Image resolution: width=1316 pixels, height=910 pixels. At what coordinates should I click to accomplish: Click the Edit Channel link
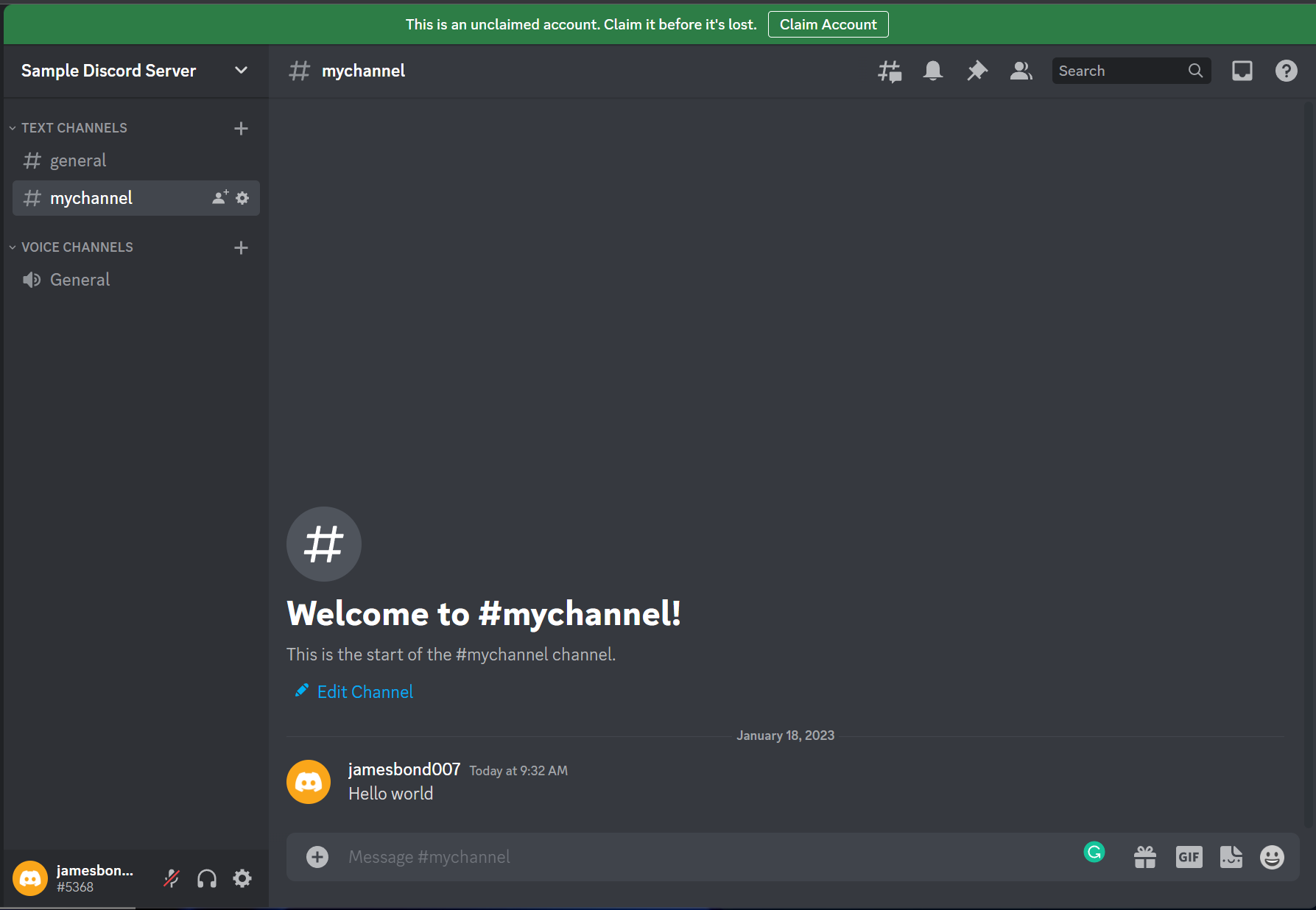pos(365,692)
